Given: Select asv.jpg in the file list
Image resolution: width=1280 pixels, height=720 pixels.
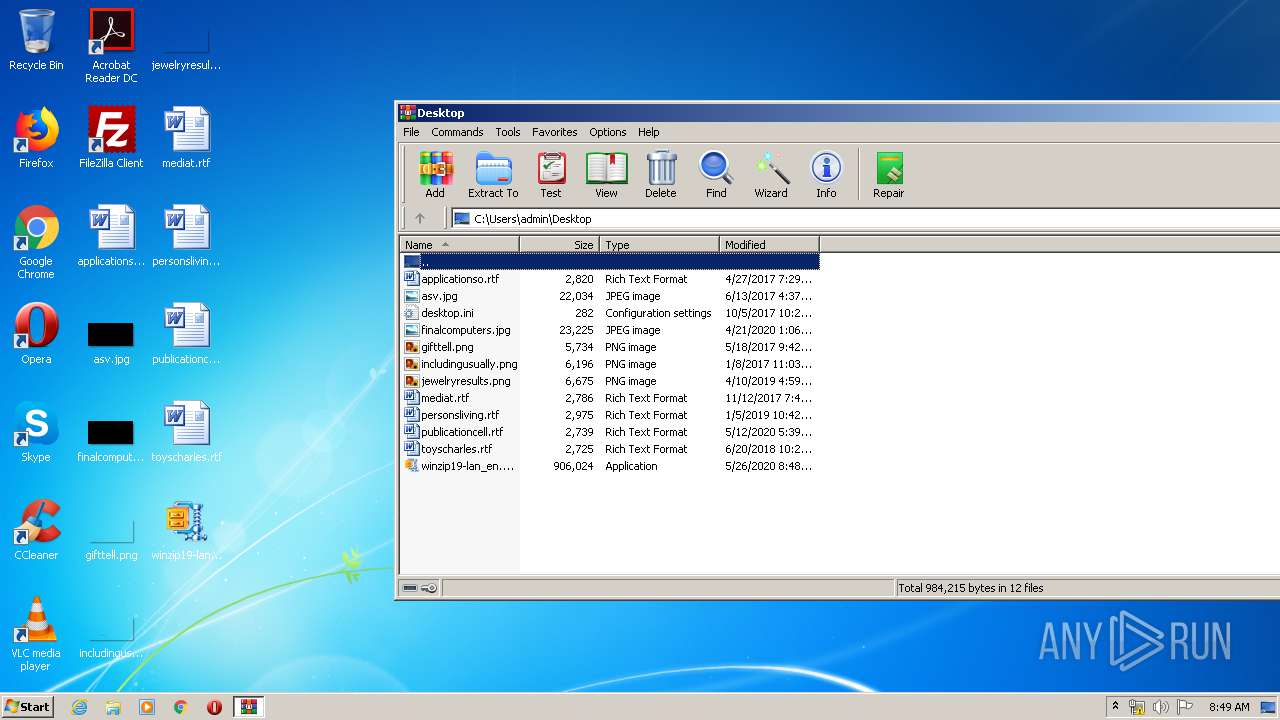Looking at the screenshot, I should (x=610, y=296).
